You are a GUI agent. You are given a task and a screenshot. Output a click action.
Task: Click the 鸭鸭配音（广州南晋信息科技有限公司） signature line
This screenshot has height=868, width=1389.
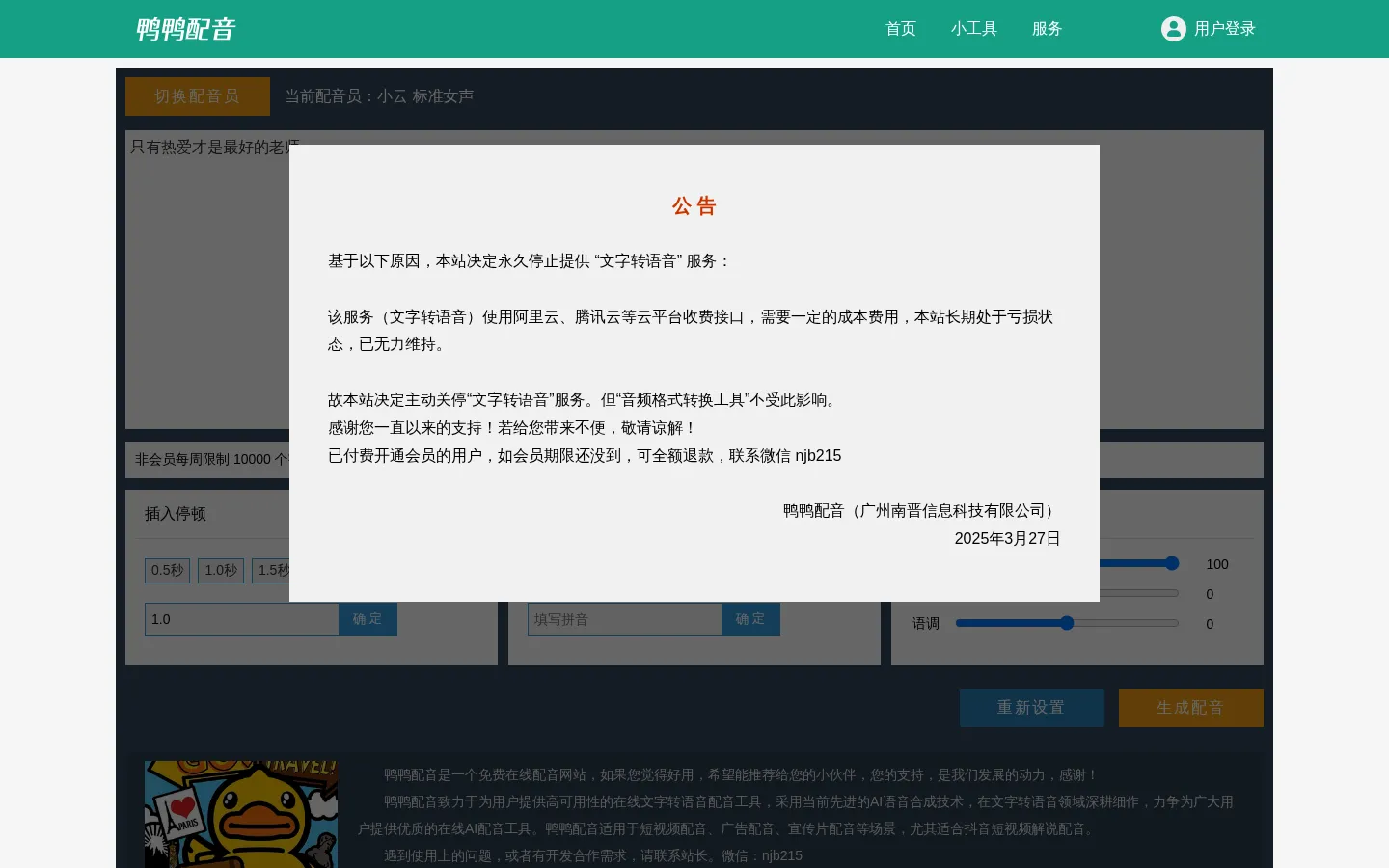pyautogui.click(x=922, y=511)
